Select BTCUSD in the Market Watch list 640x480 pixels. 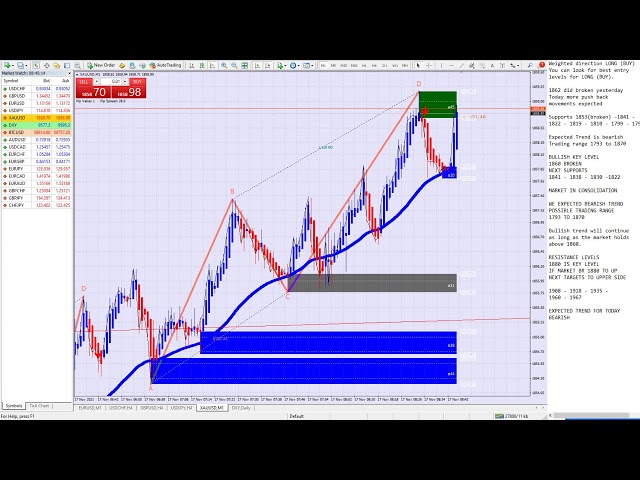[x=16, y=132]
